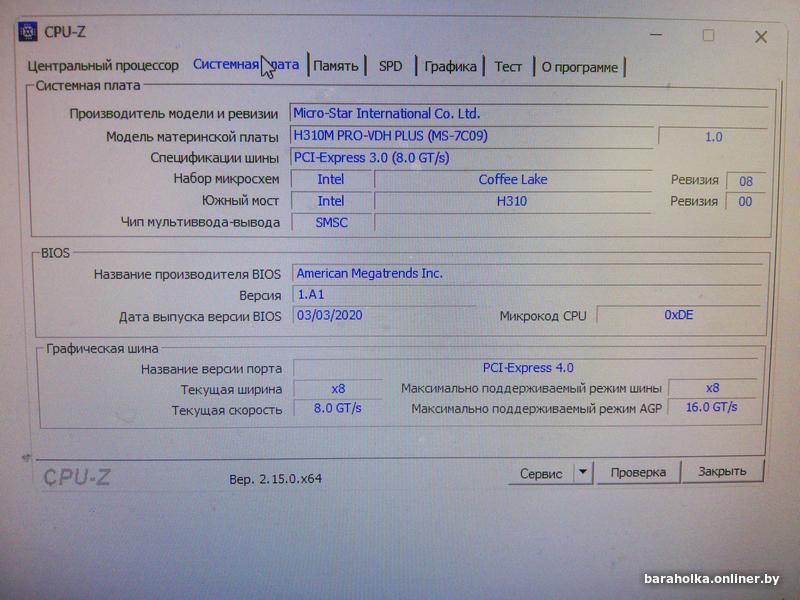Click the Сервис button
Image resolution: width=800 pixels, height=600 pixels.
541,473
